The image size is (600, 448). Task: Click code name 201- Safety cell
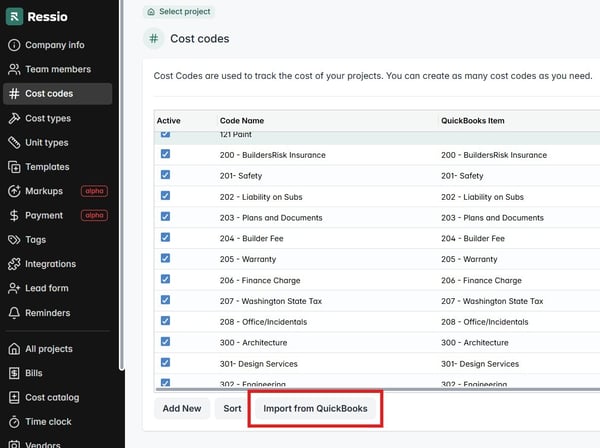(x=241, y=176)
